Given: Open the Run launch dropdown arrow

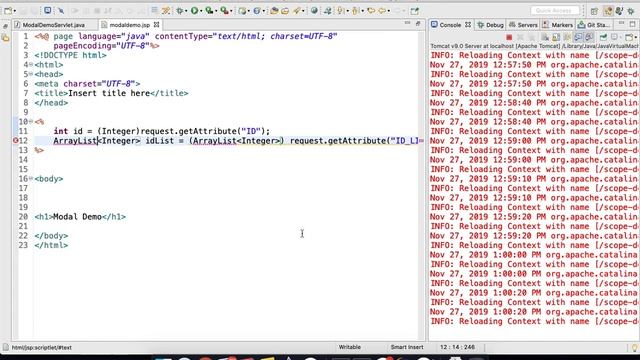Looking at the screenshot, I should coord(201,11).
